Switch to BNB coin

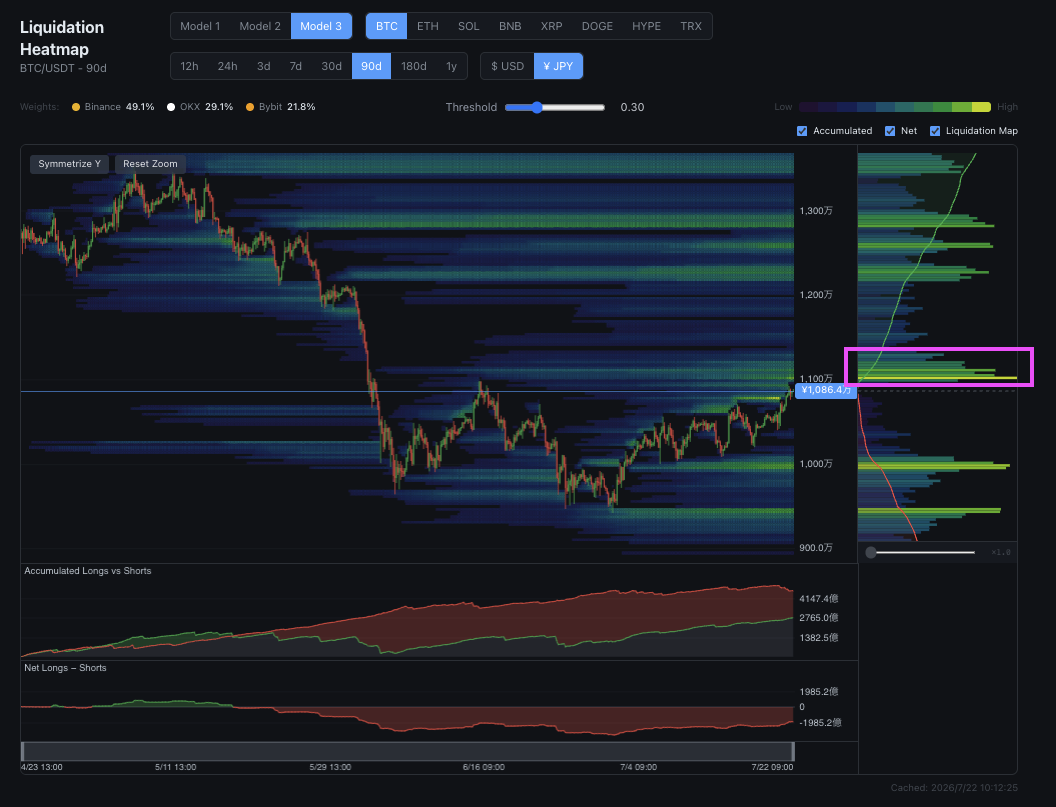[510, 26]
